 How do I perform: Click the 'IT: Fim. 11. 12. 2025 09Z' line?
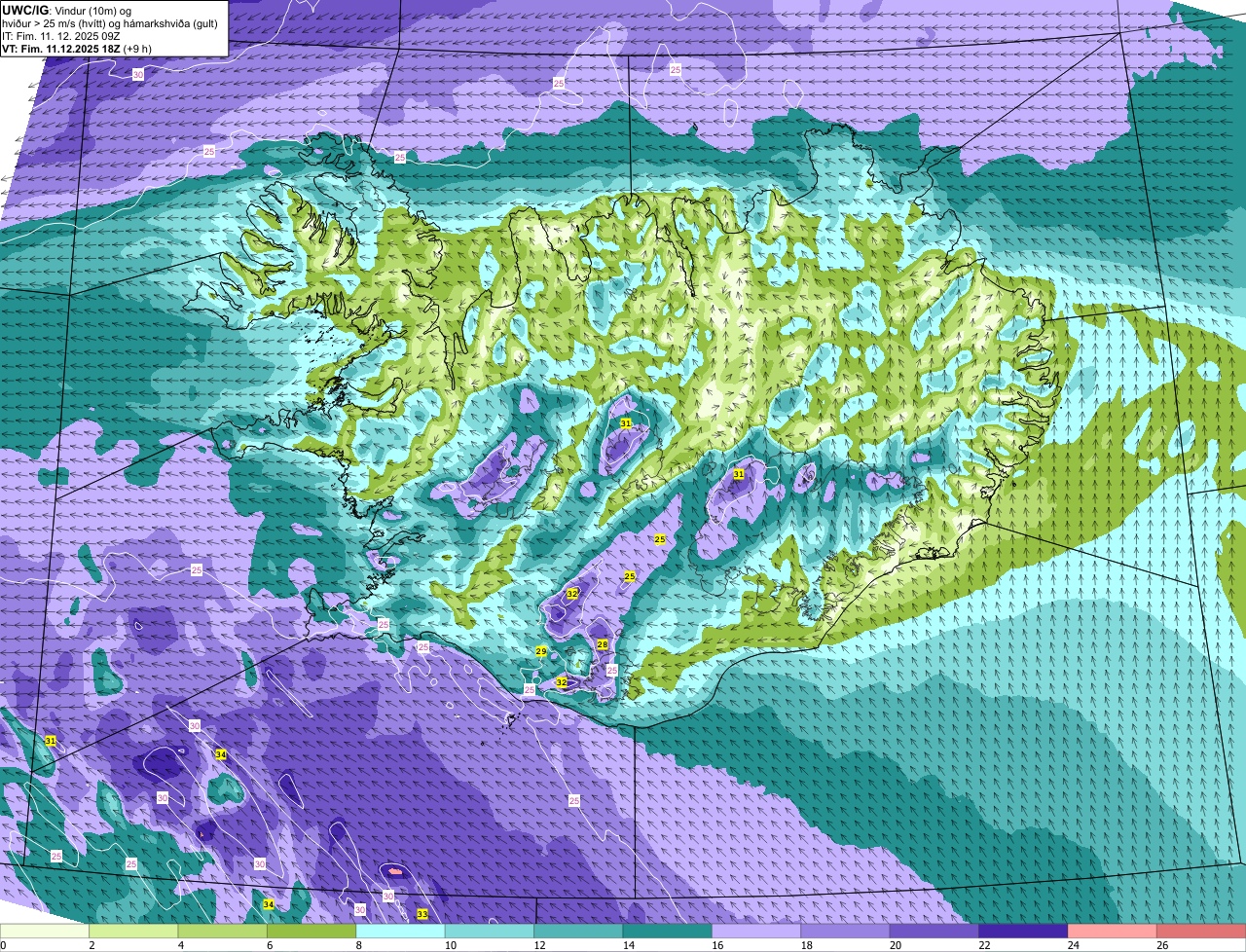pos(61,36)
